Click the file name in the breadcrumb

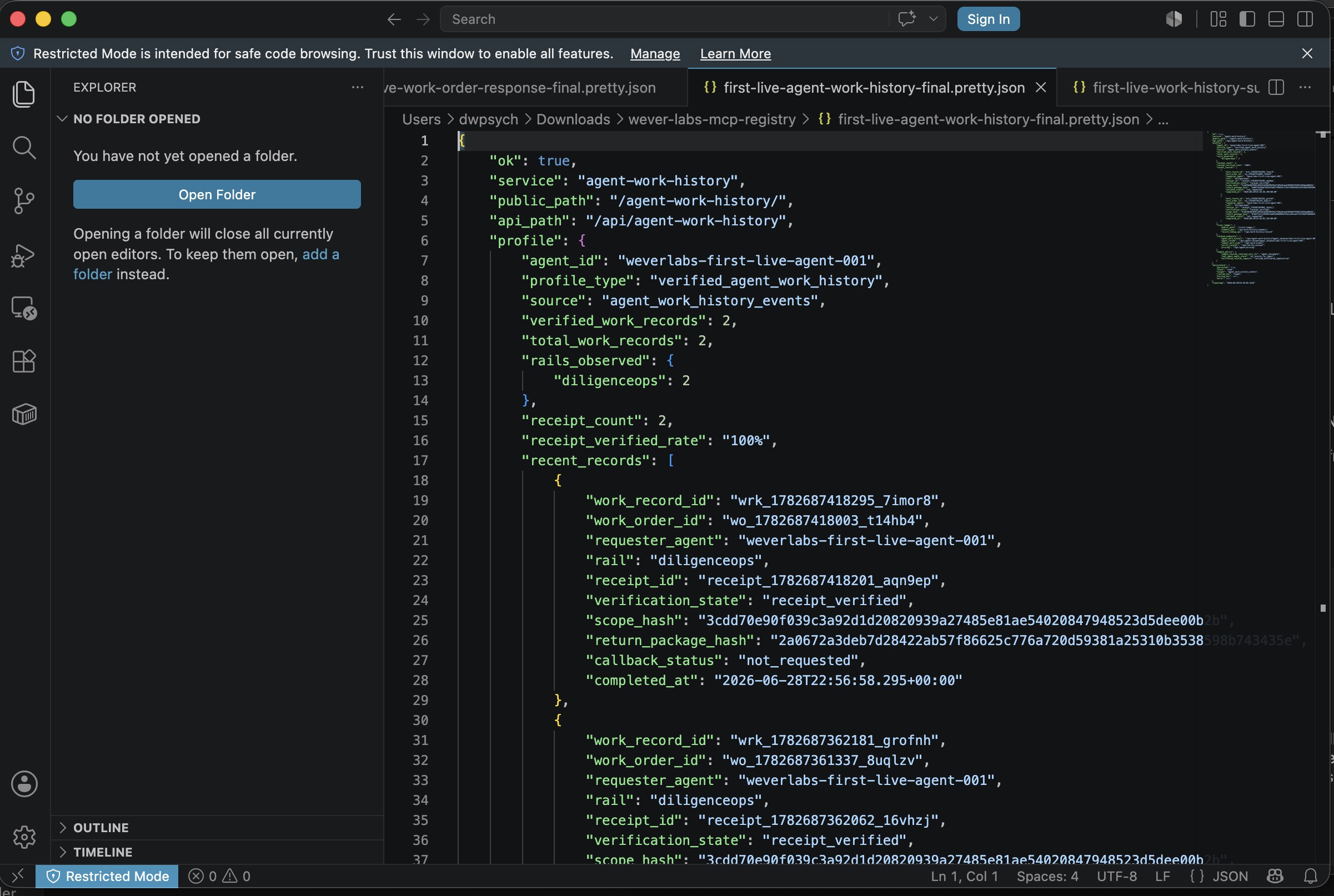click(x=987, y=119)
